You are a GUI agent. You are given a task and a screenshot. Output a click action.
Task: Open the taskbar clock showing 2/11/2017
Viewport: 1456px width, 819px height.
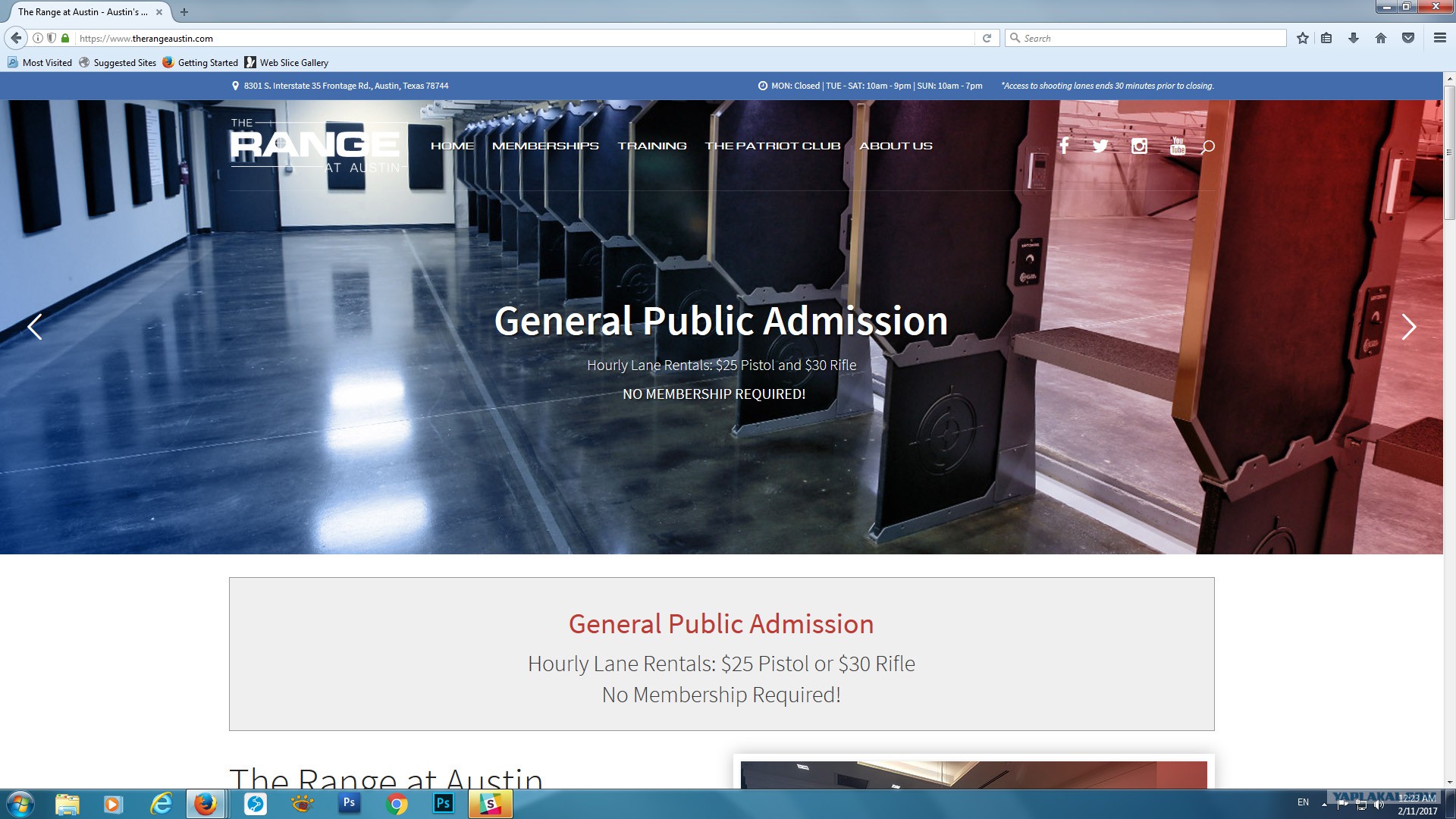[x=1417, y=805]
